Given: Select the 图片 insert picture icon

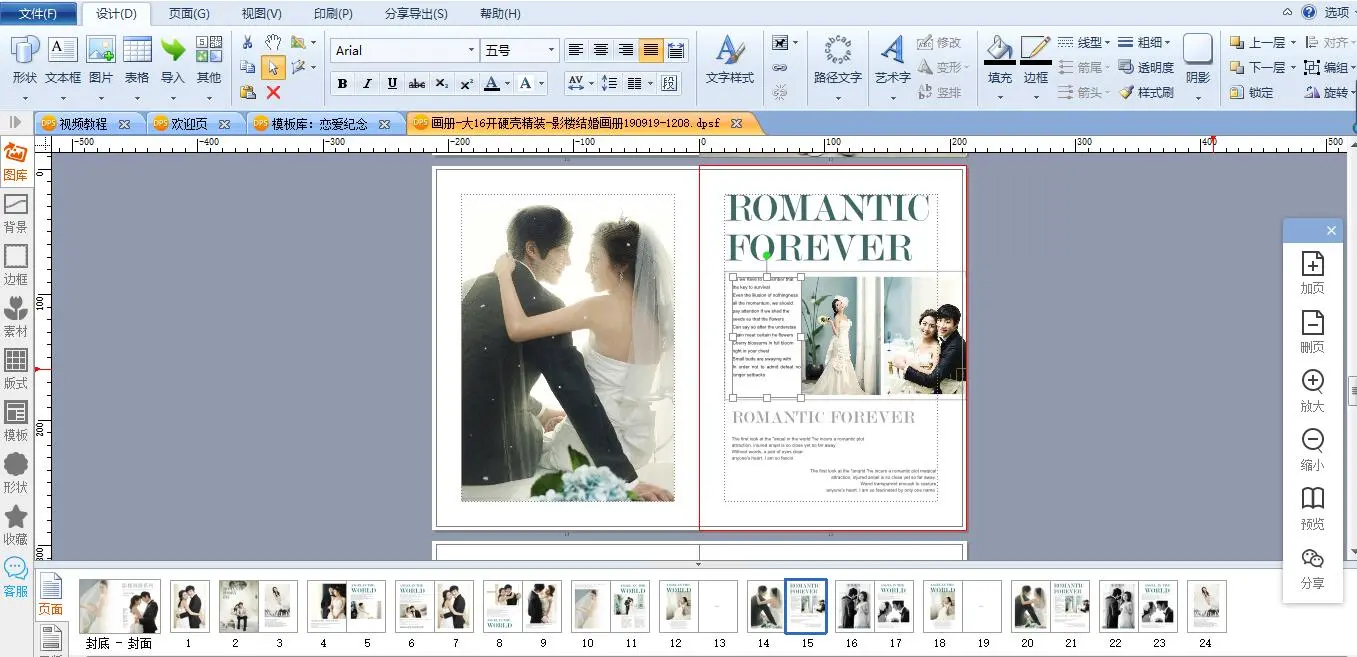Looking at the screenshot, I should click(x=101, y=50).
